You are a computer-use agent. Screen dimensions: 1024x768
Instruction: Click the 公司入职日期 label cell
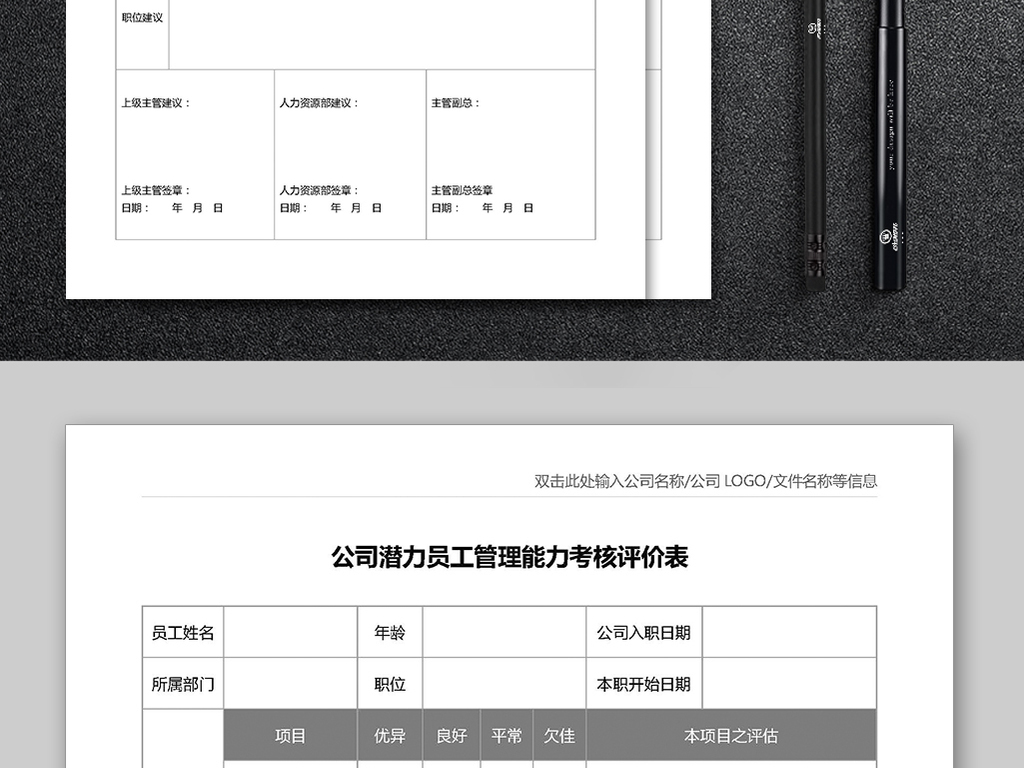[x=643, y=631]
